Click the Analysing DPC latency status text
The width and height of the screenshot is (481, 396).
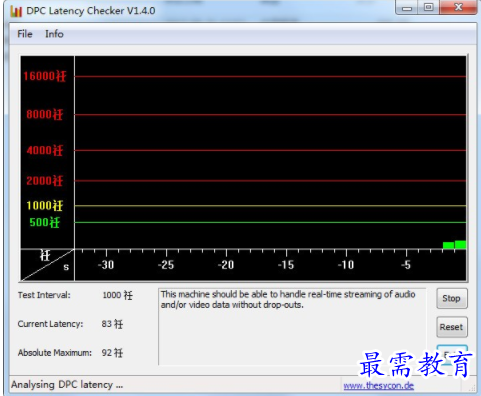[x=67, y=385]
